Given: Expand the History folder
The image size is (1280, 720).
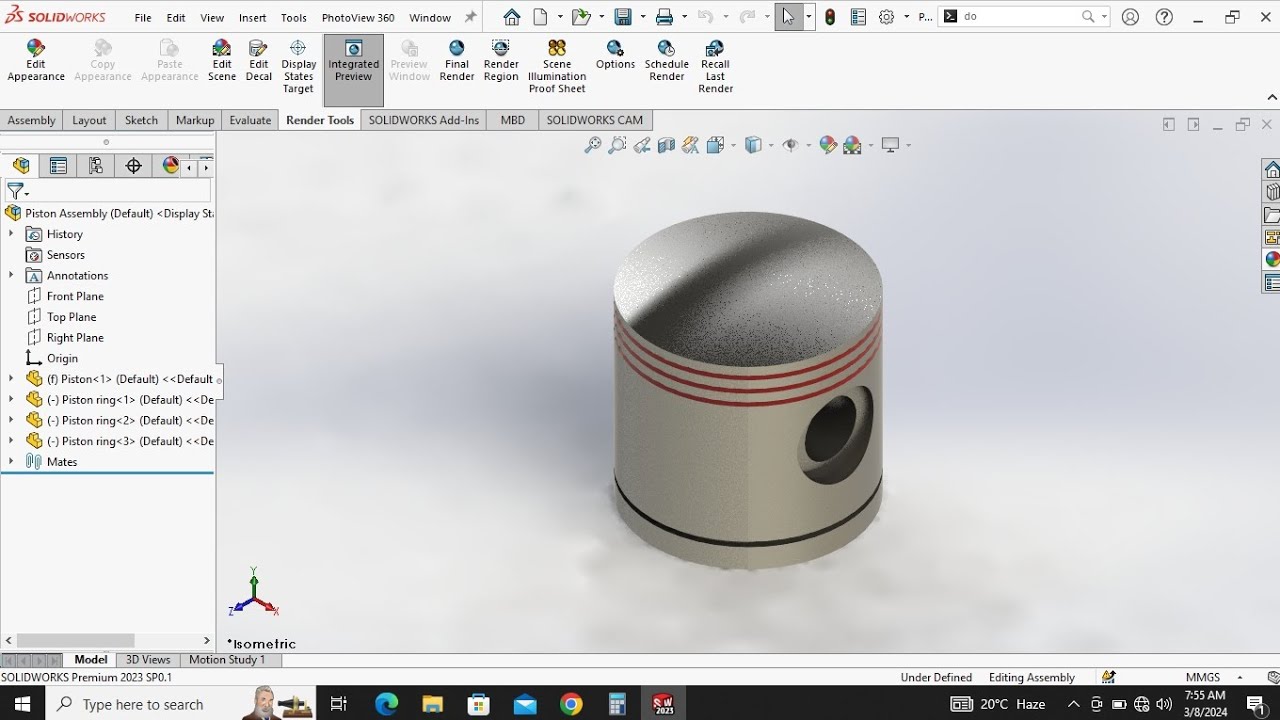Looking at the screenshot, I should click(11, 234).
